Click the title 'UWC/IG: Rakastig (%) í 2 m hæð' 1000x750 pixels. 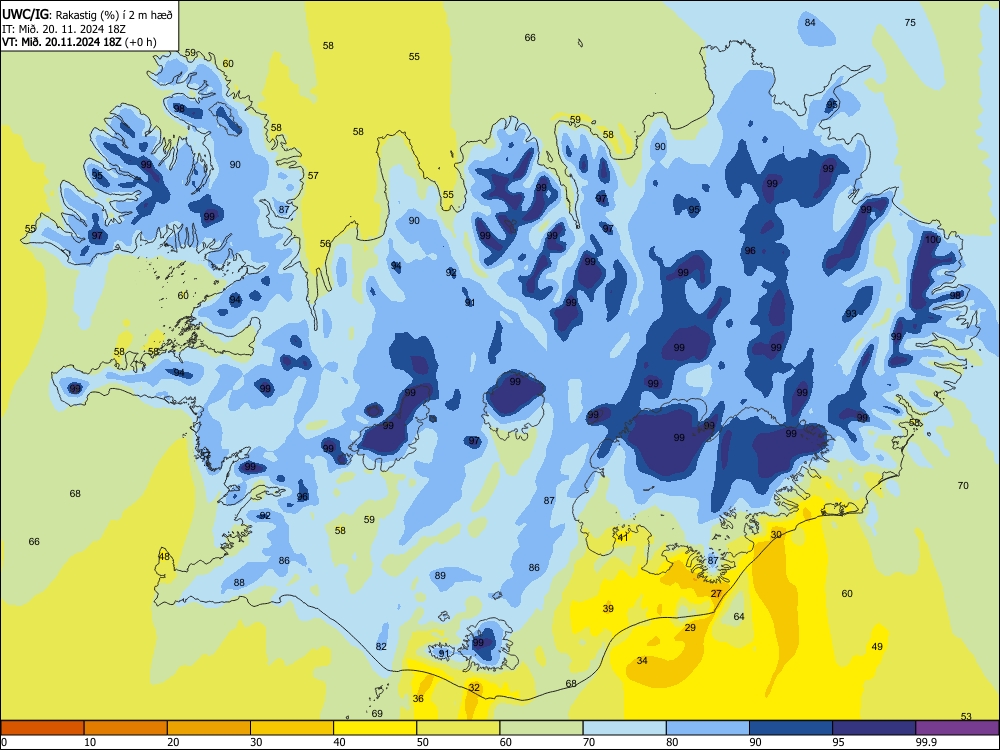[x=87, y=15]
